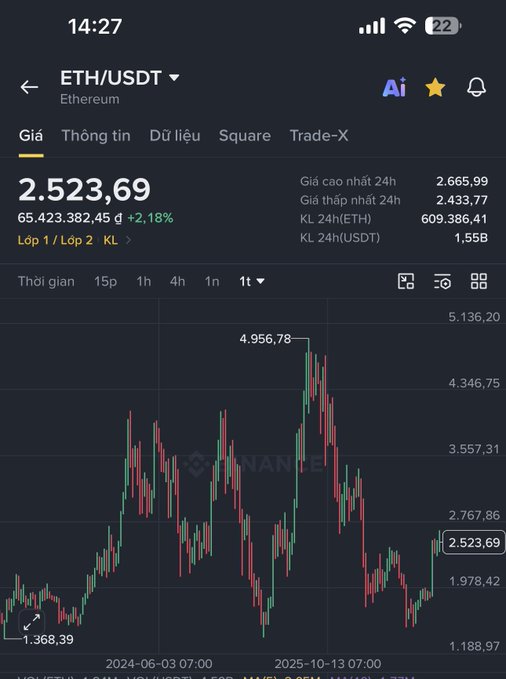Open Lớp 1 / Lớp 2 tag link
This screenshot has height=679, width=506.
pos(55,240)
